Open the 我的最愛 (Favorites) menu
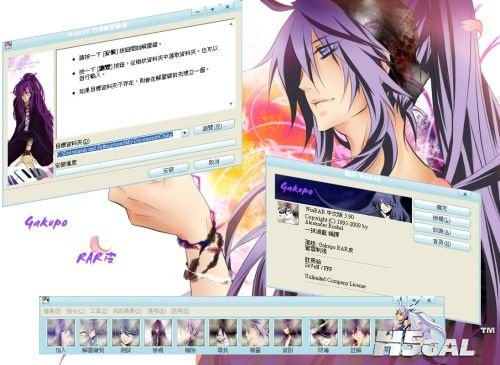The image size is (500, 365). (127, 311)
